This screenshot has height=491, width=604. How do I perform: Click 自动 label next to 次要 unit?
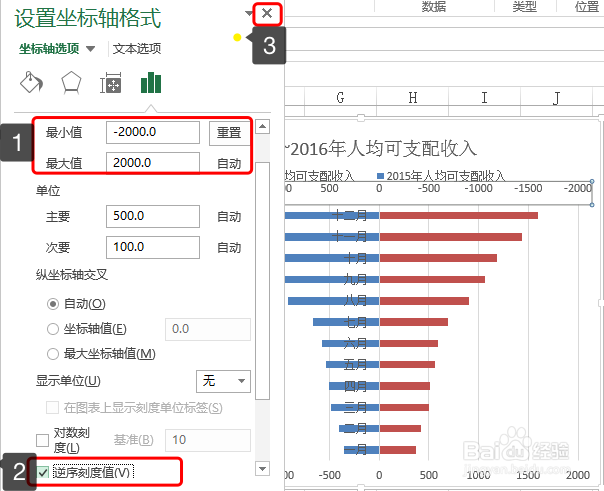[229, 248]
